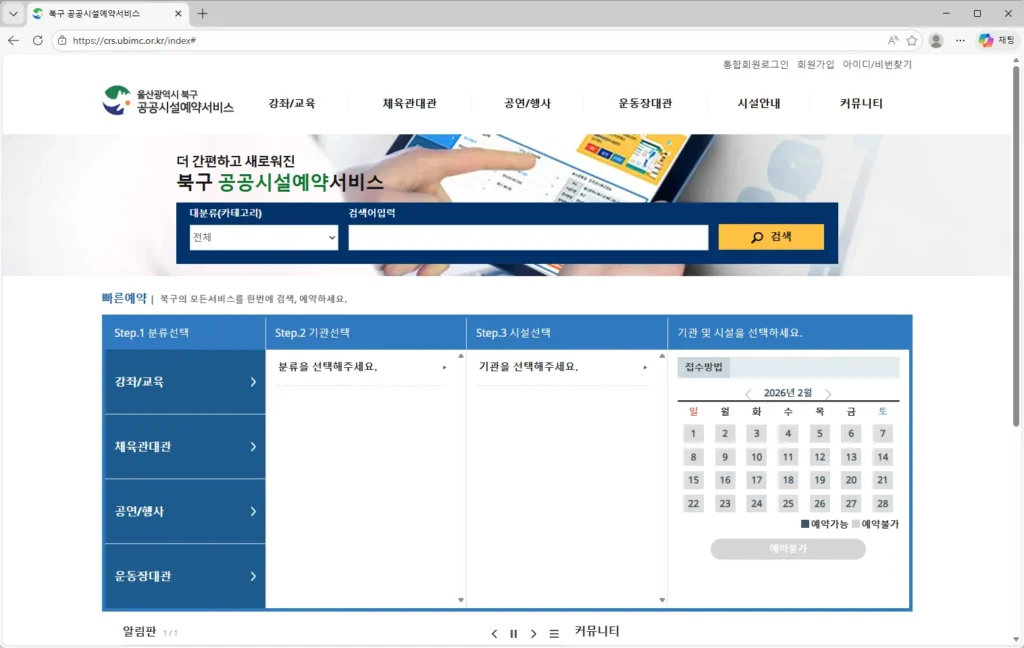Expand 체육관대관 in the Step.1 panel
The height and width of the screenshot is (648, 1024).
click(184, 446)
